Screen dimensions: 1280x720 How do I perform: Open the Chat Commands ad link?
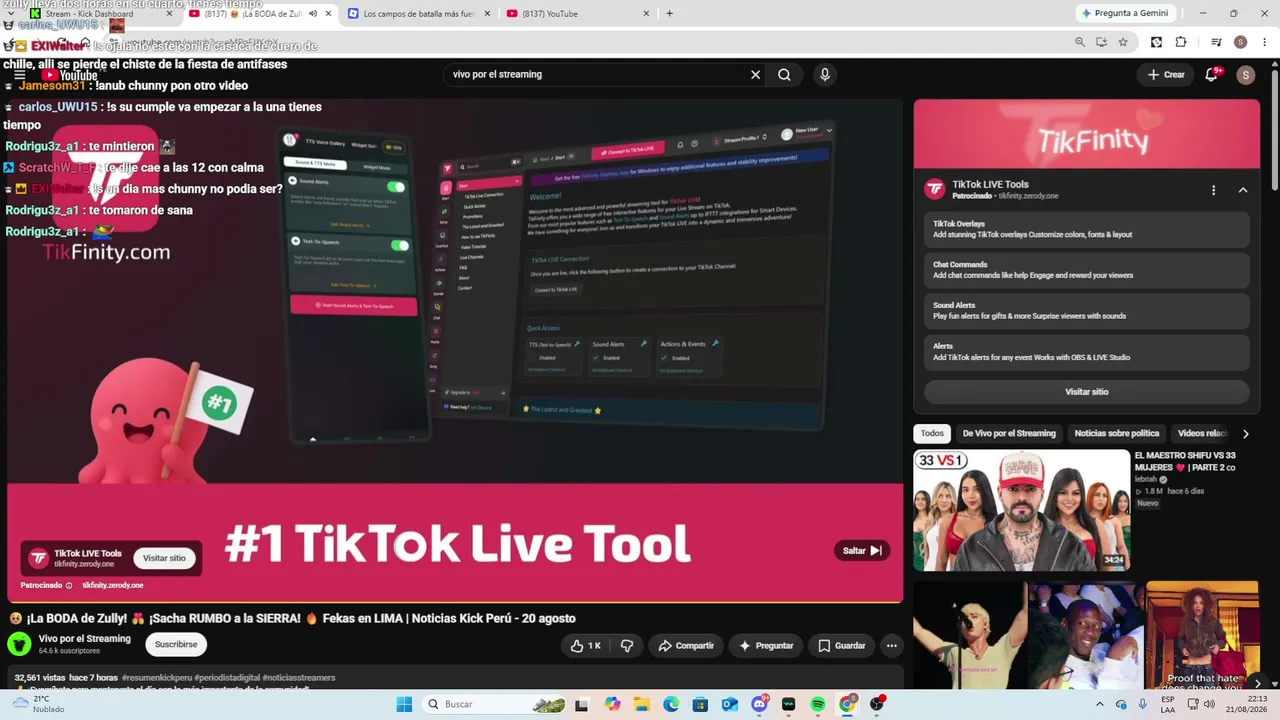pyautogui.click(x=1087, y=270)
